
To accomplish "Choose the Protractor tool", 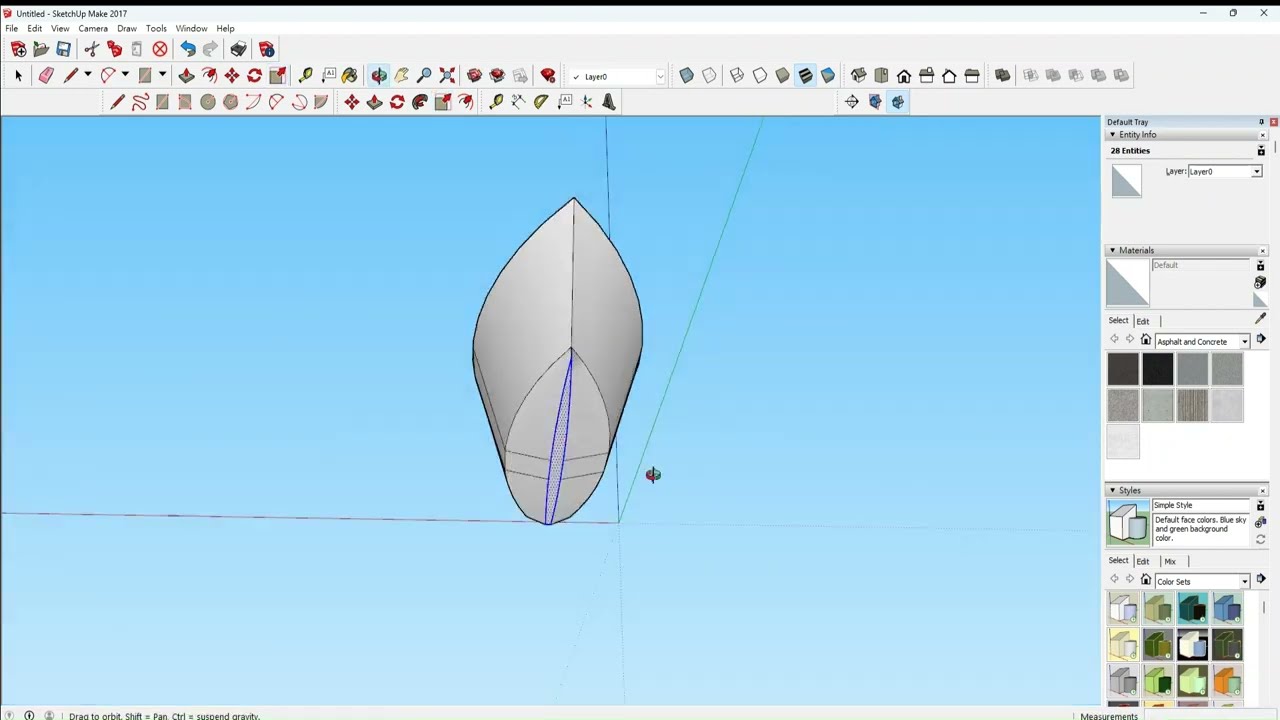I will tap(541, 102).
